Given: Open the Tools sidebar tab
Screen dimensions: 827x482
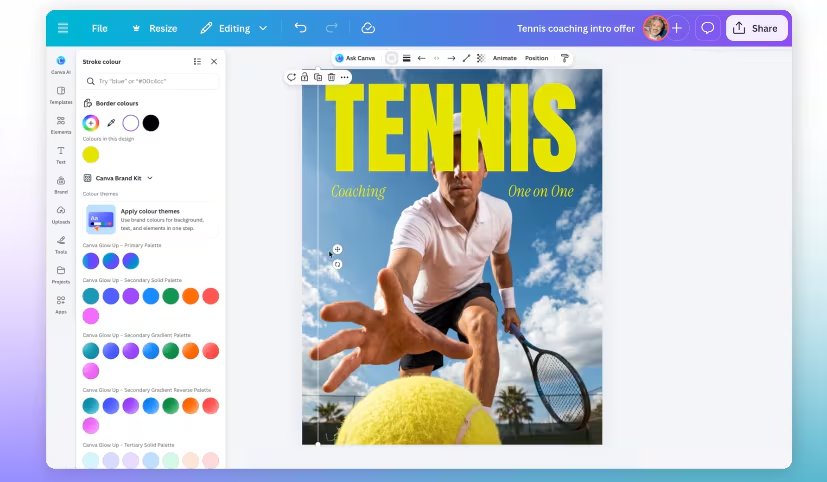Looking at the screenshot, I should (61, 245).
